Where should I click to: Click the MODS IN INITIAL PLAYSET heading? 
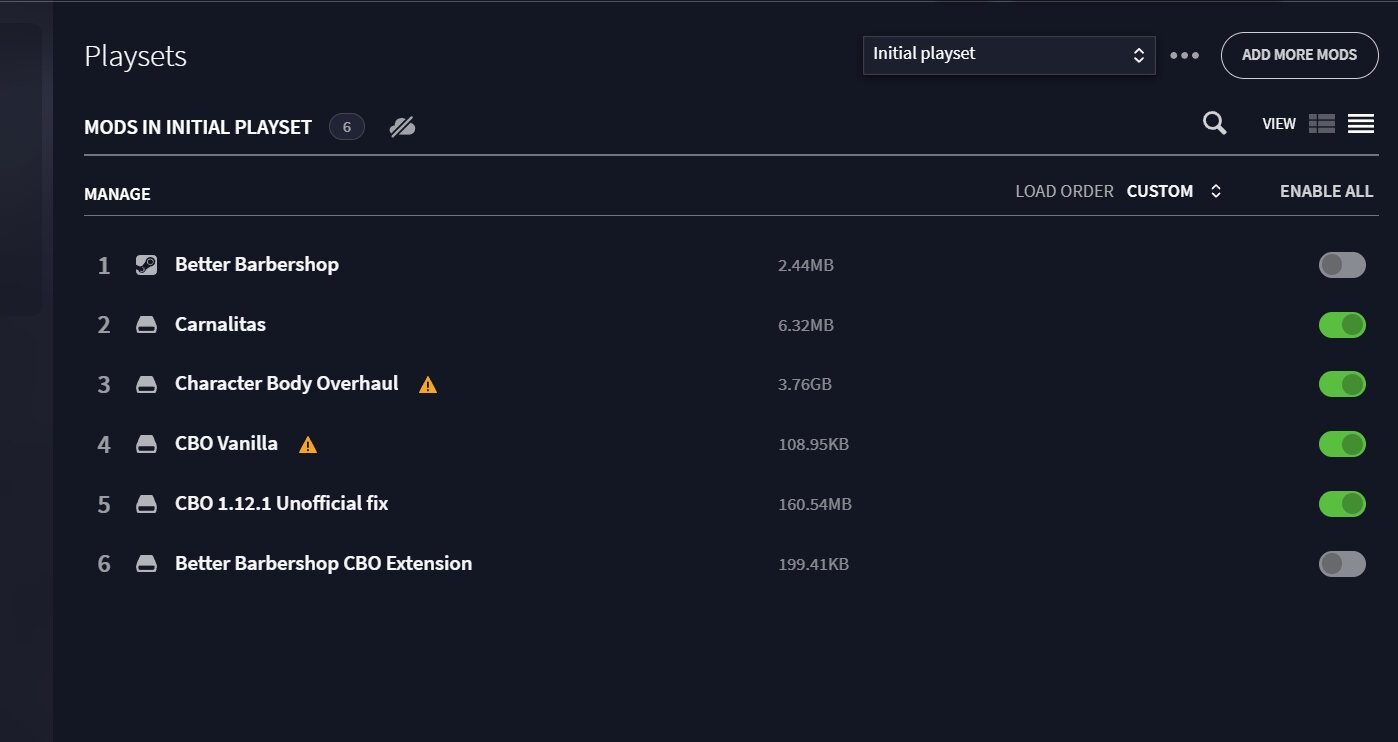198,127
